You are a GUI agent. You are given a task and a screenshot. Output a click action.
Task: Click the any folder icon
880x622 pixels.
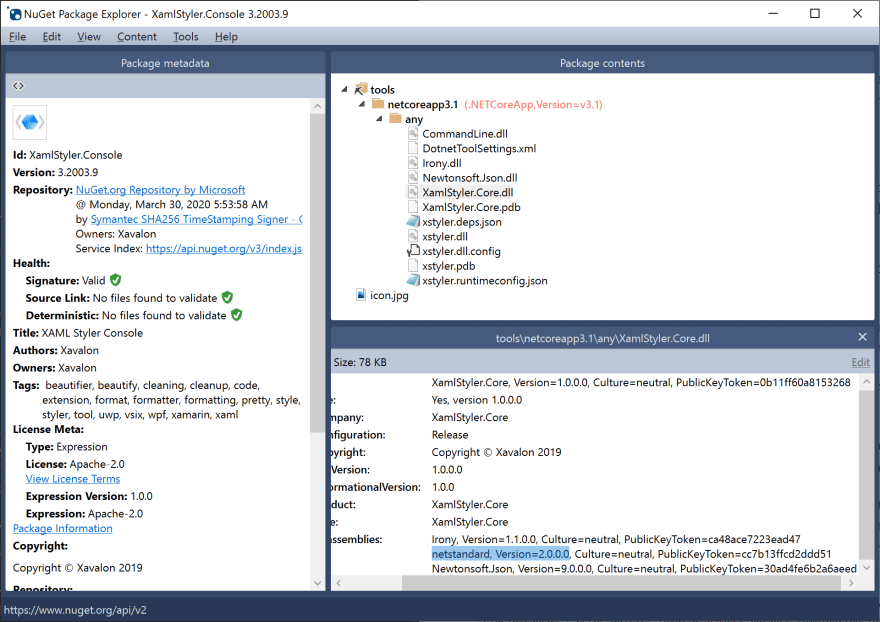tap(395, 118)
